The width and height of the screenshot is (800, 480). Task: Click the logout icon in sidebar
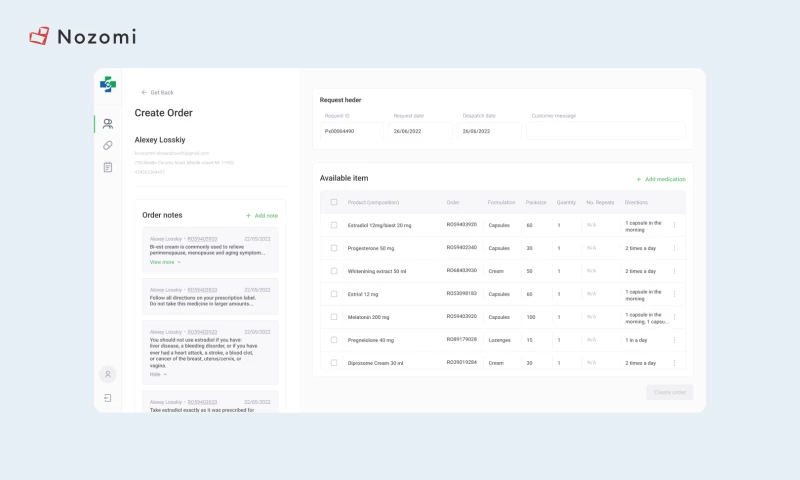(108, 398)
